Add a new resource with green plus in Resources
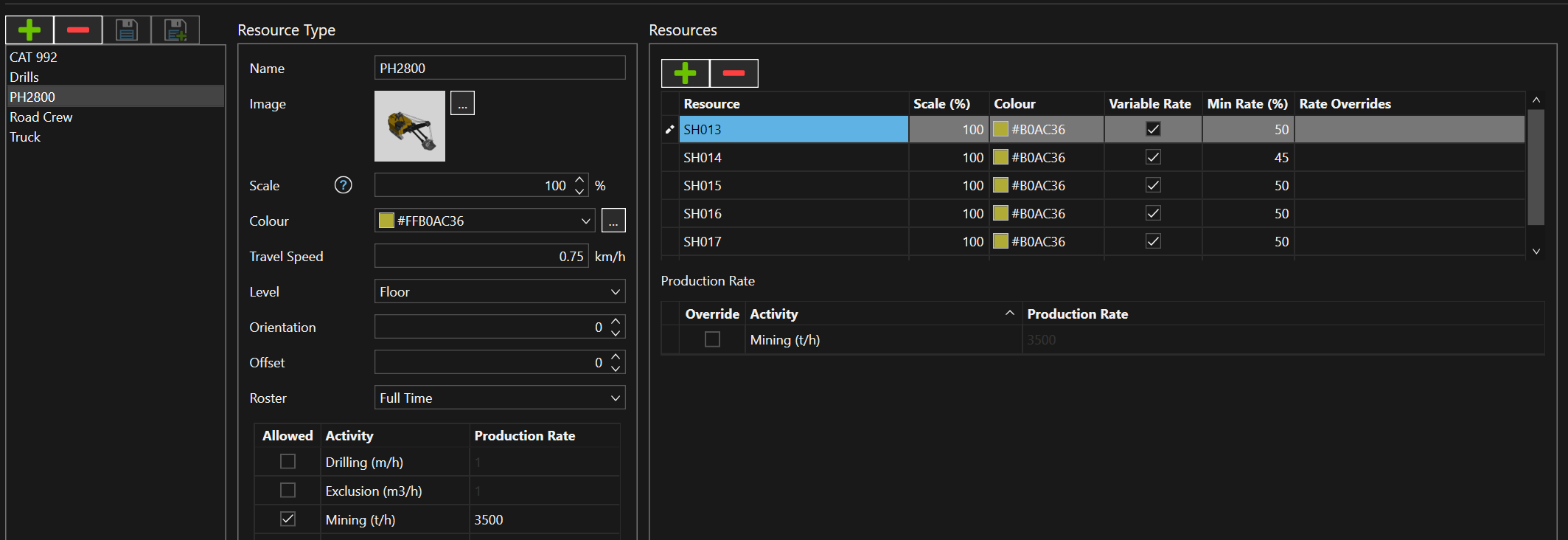This screenshot has width=1568, height=540. coord(685,73)
